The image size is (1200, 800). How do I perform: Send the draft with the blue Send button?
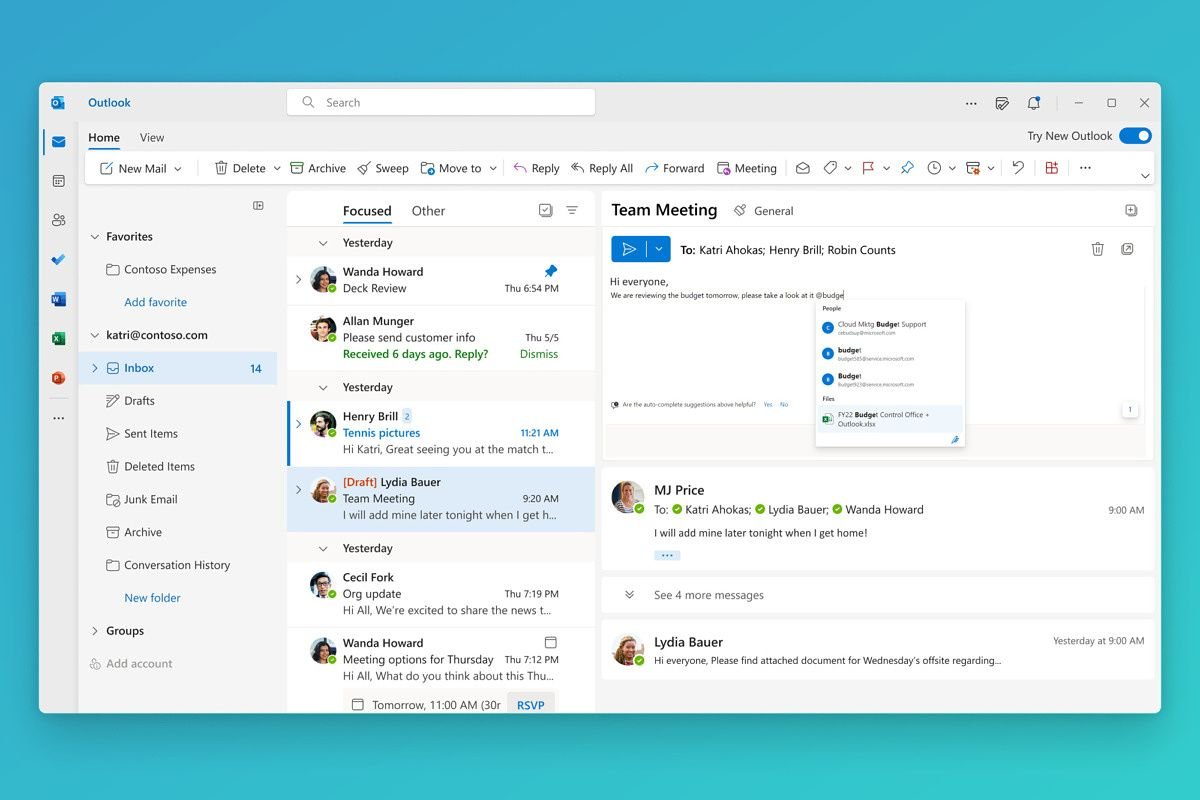629,249
